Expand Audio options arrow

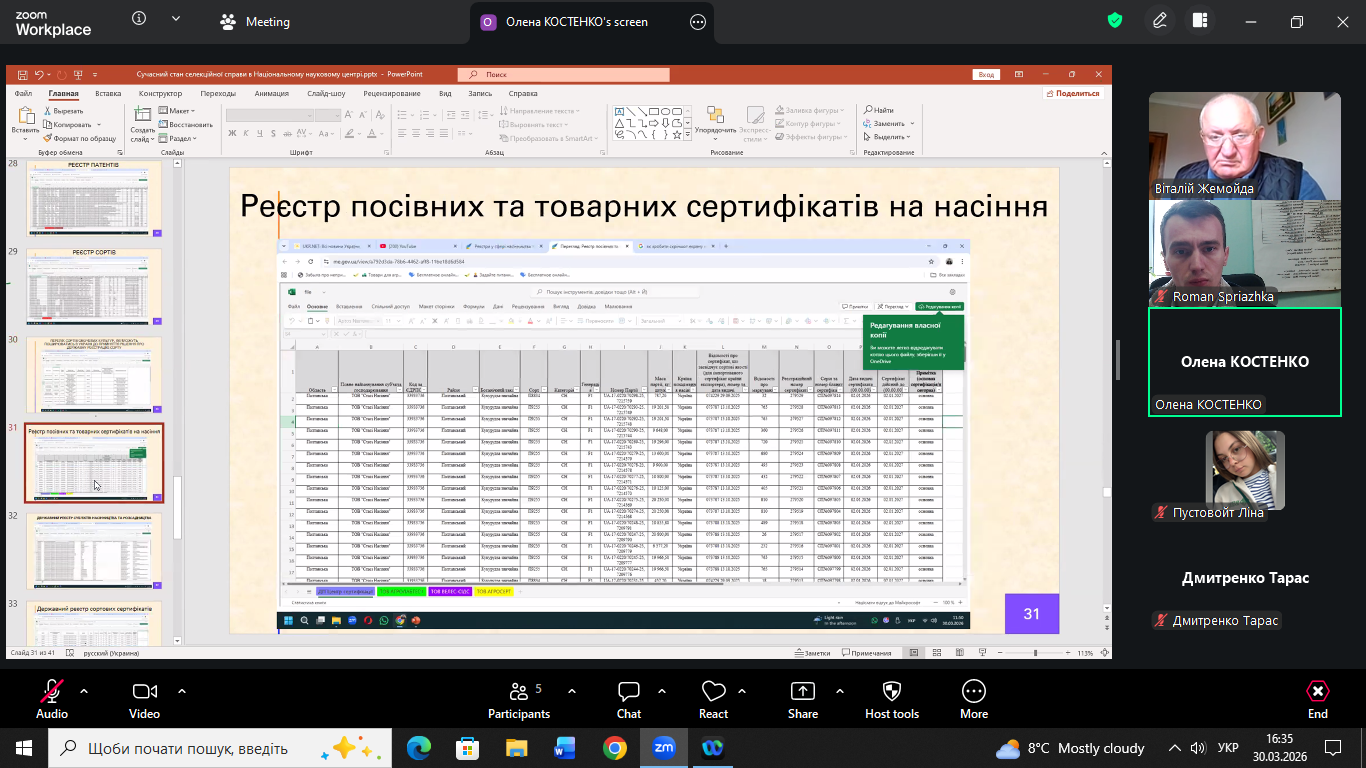(x=84, y=691)
